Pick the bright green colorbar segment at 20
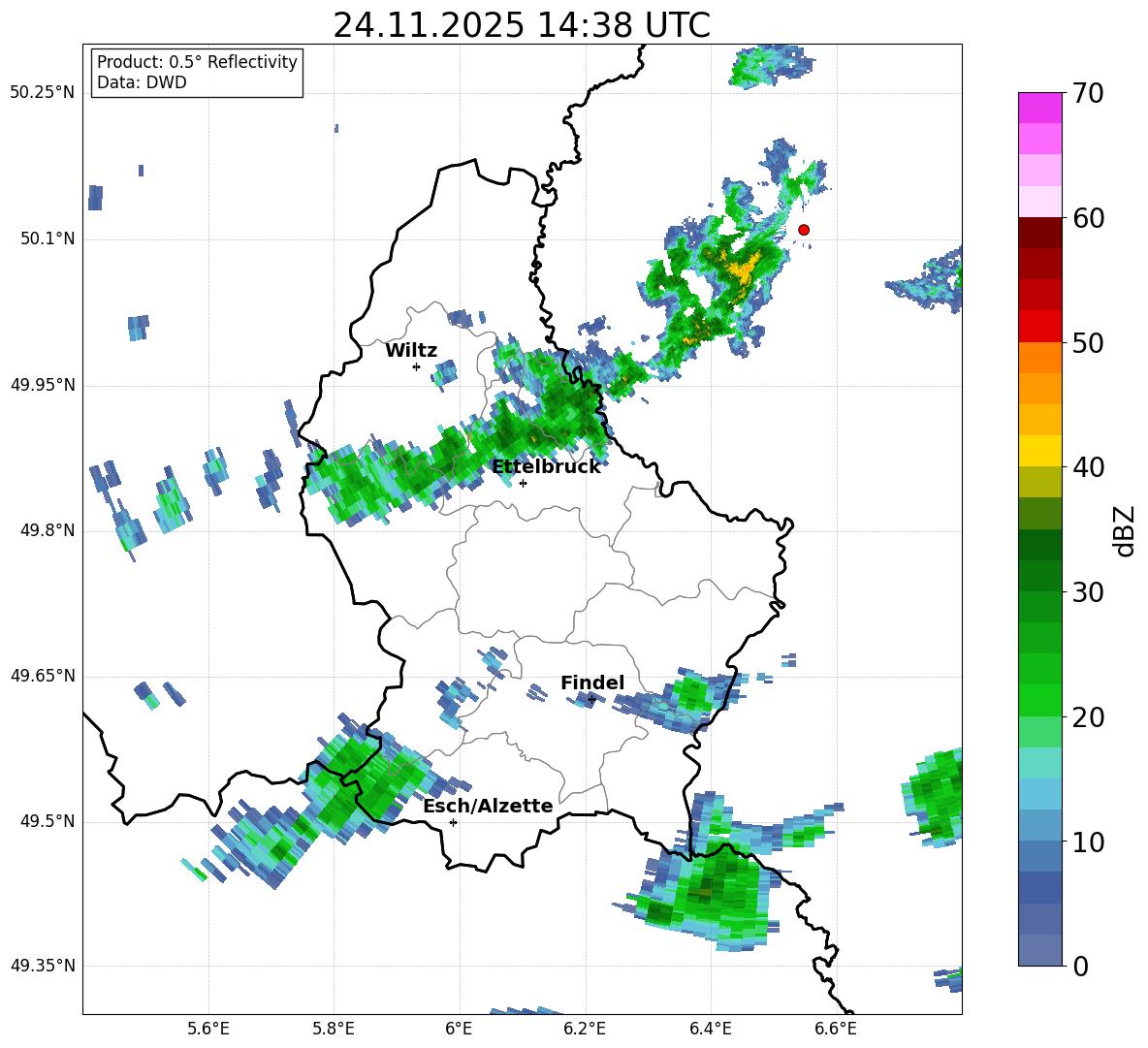Image resolution: width=1148 pixels, height=1048 pixels. [x=1039, y=700]
